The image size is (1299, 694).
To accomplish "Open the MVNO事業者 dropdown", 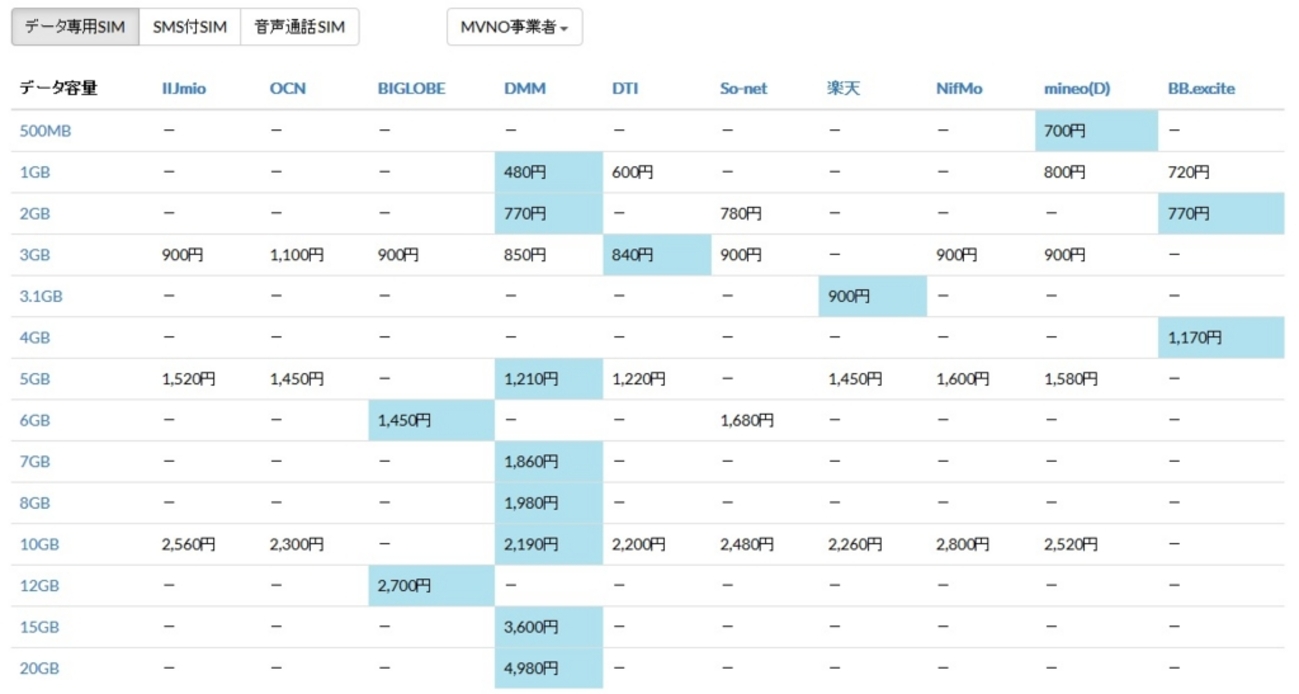I will (514, 28).
